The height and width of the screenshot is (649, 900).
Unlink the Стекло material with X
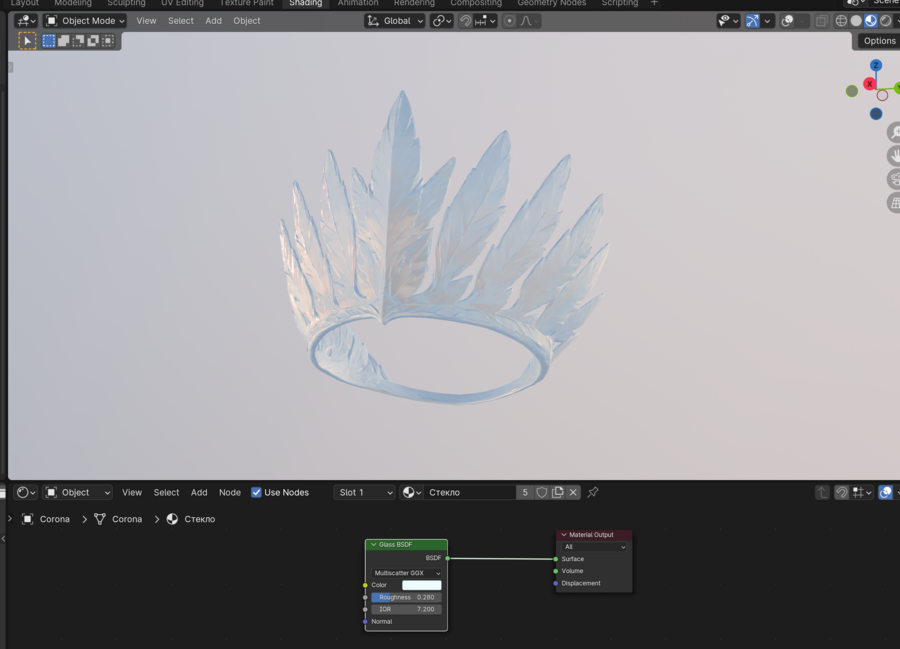pyautogui.click(x=573, y=492)
